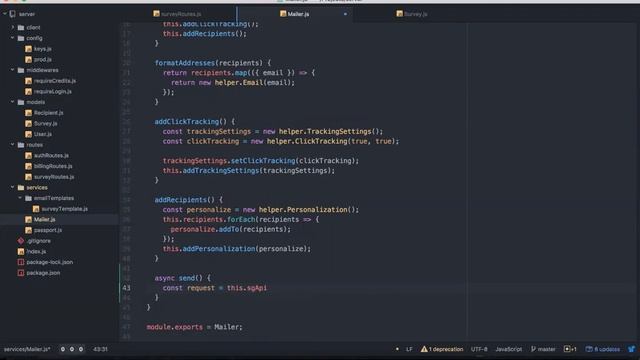This screenshot has width=640, height=360.
Task: Click the emailTemplates folder icon
Action: click(28, 198)
